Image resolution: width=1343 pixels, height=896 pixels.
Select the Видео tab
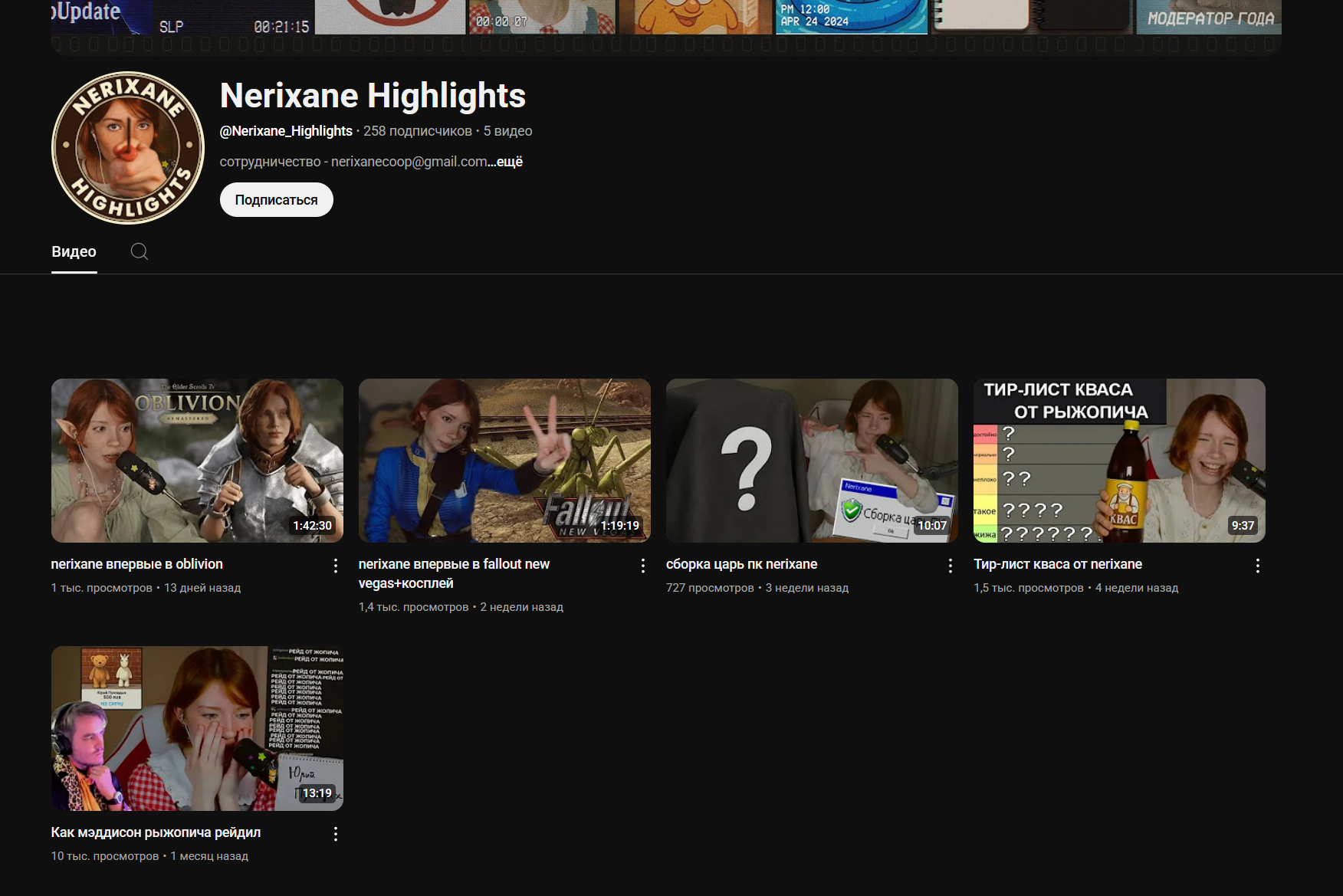74,251
